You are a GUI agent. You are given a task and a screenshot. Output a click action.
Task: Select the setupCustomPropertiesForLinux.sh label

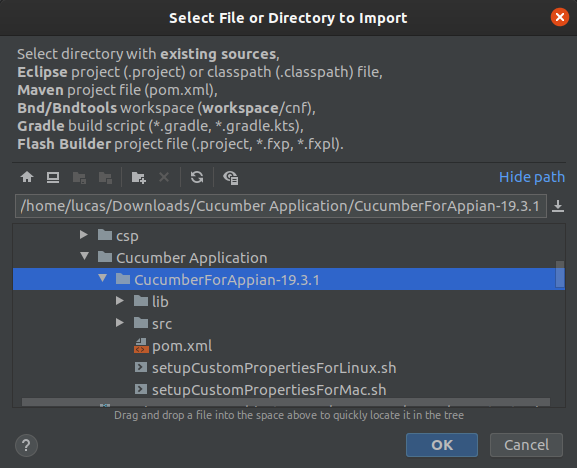tap(274, 368)
